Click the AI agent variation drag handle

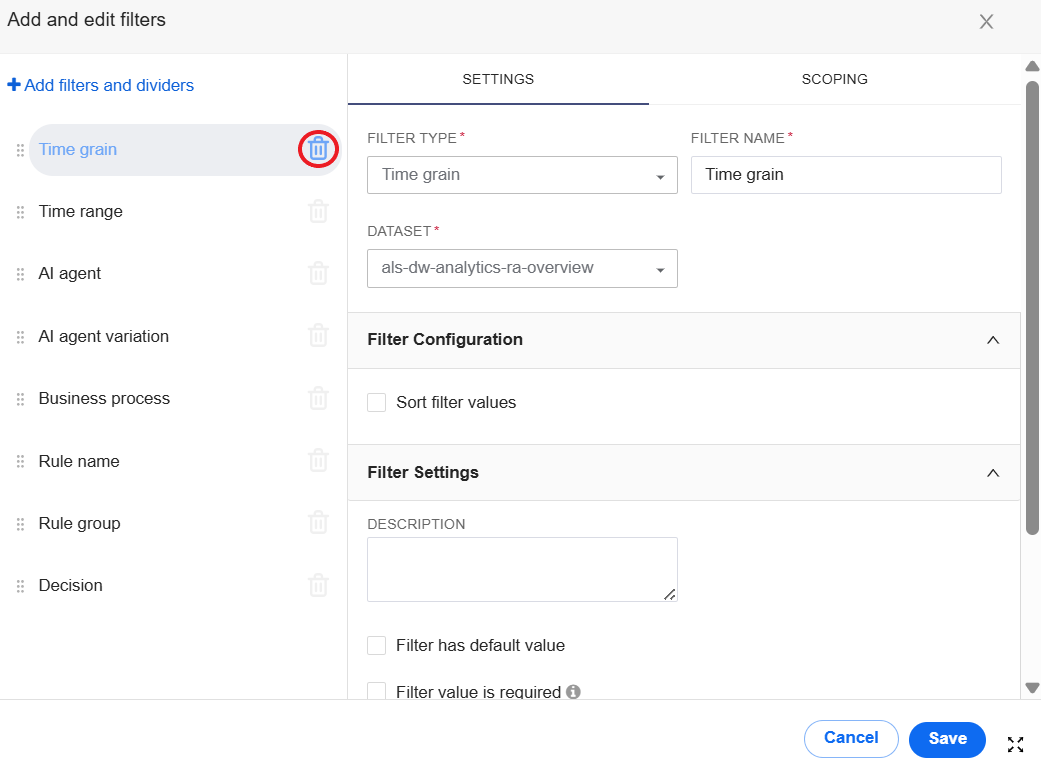click(x=21, y=337)
